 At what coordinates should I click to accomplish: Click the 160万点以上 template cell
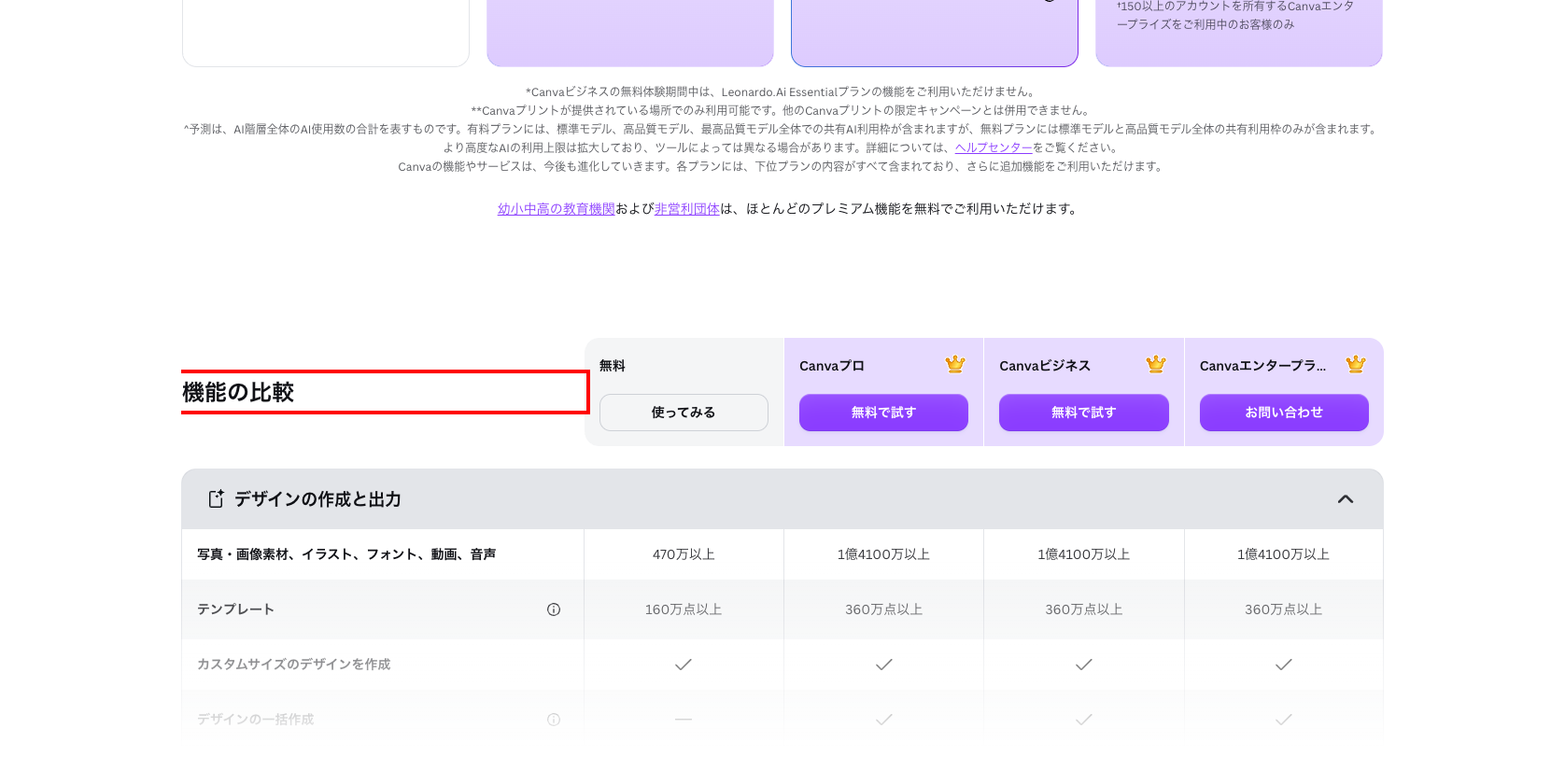684,609
